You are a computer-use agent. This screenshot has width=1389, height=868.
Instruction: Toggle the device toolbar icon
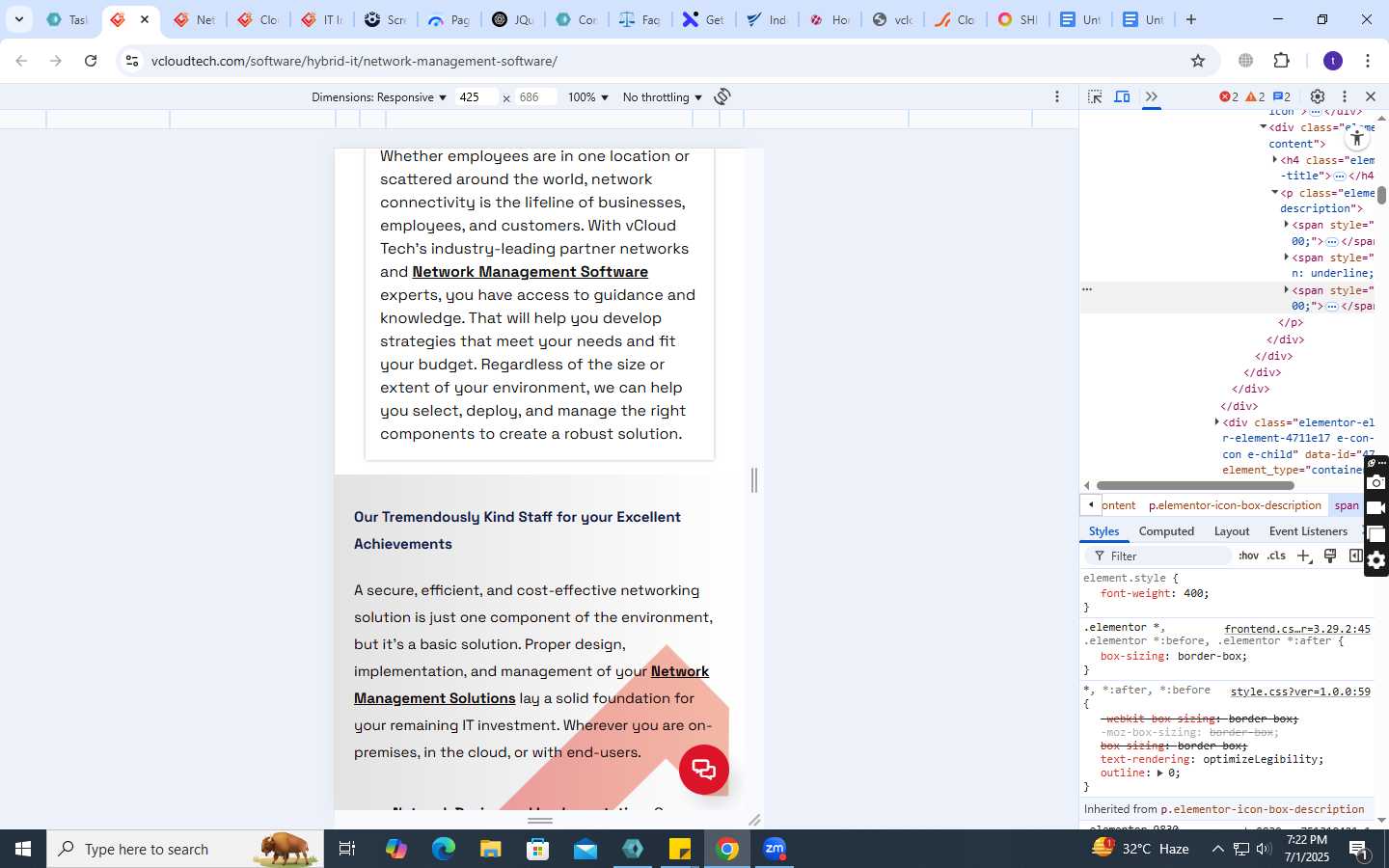coord(1123,96)
